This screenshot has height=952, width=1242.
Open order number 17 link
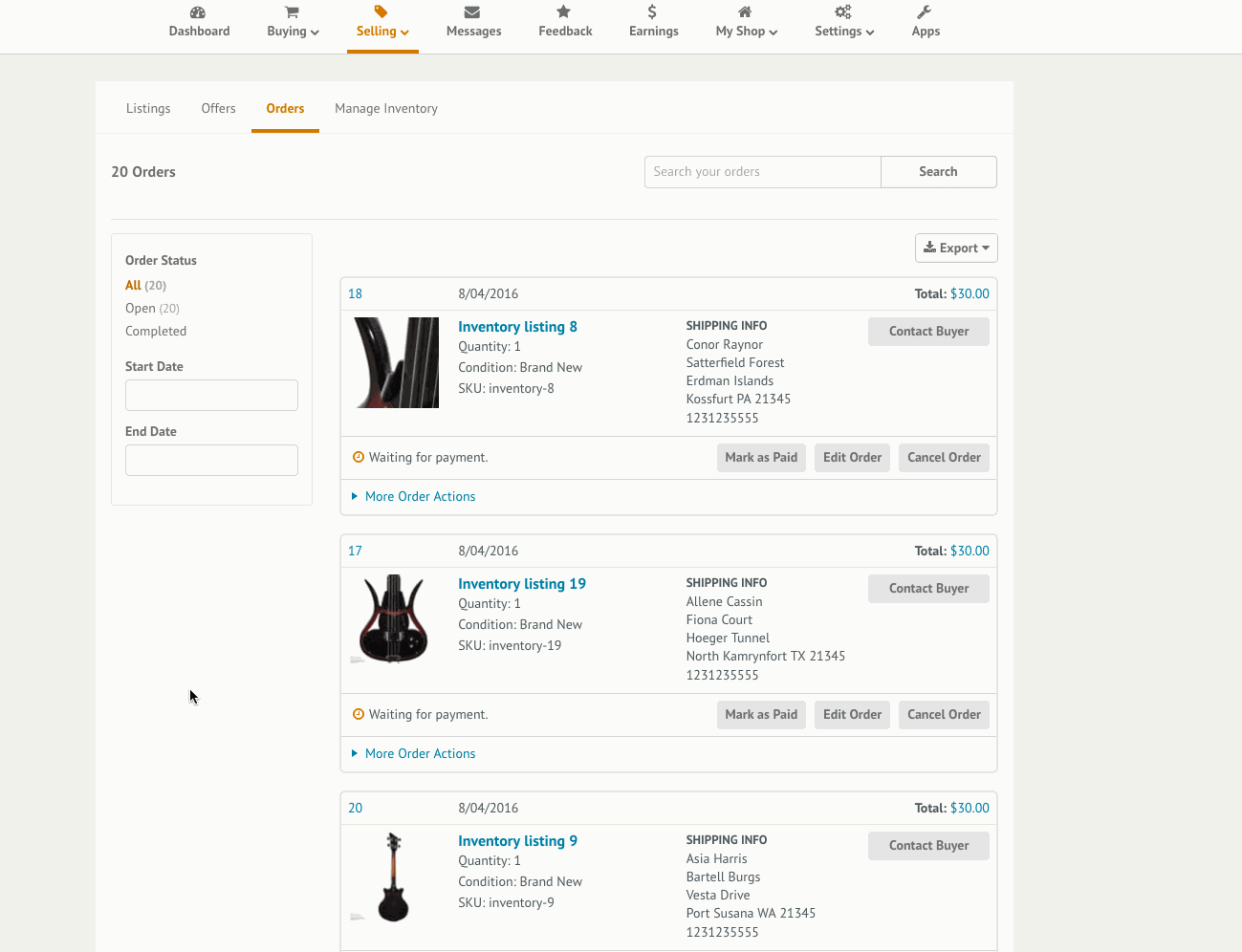[x=355, y=552]
